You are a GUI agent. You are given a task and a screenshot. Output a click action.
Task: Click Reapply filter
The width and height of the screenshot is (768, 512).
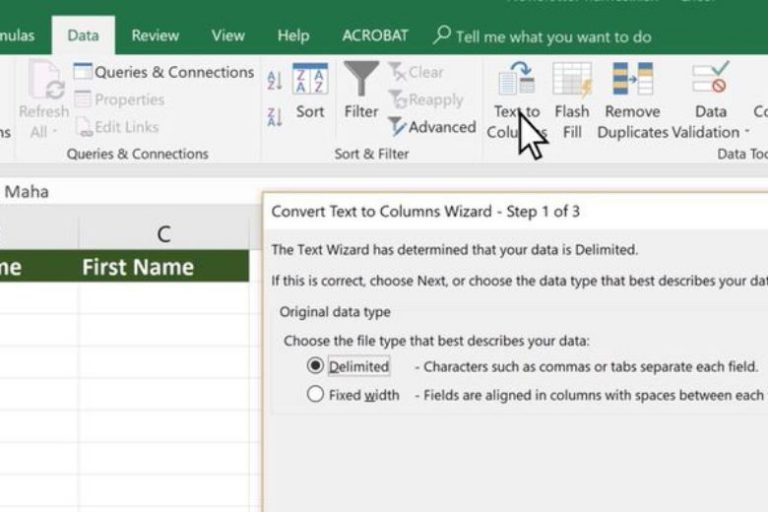point(427,100)
